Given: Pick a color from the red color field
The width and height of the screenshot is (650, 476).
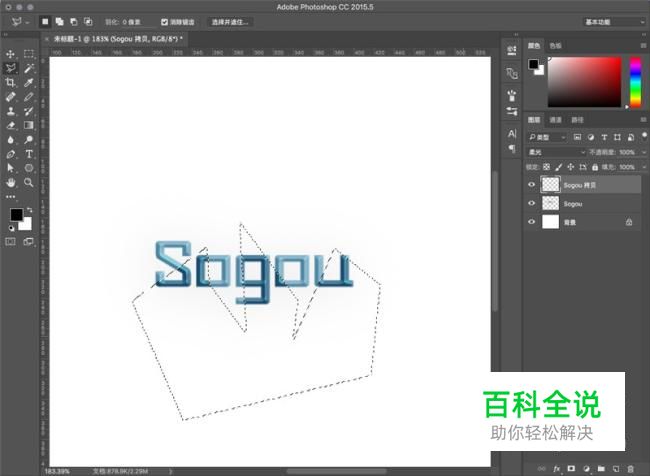Looking at the screenshot, I should 585,82.
